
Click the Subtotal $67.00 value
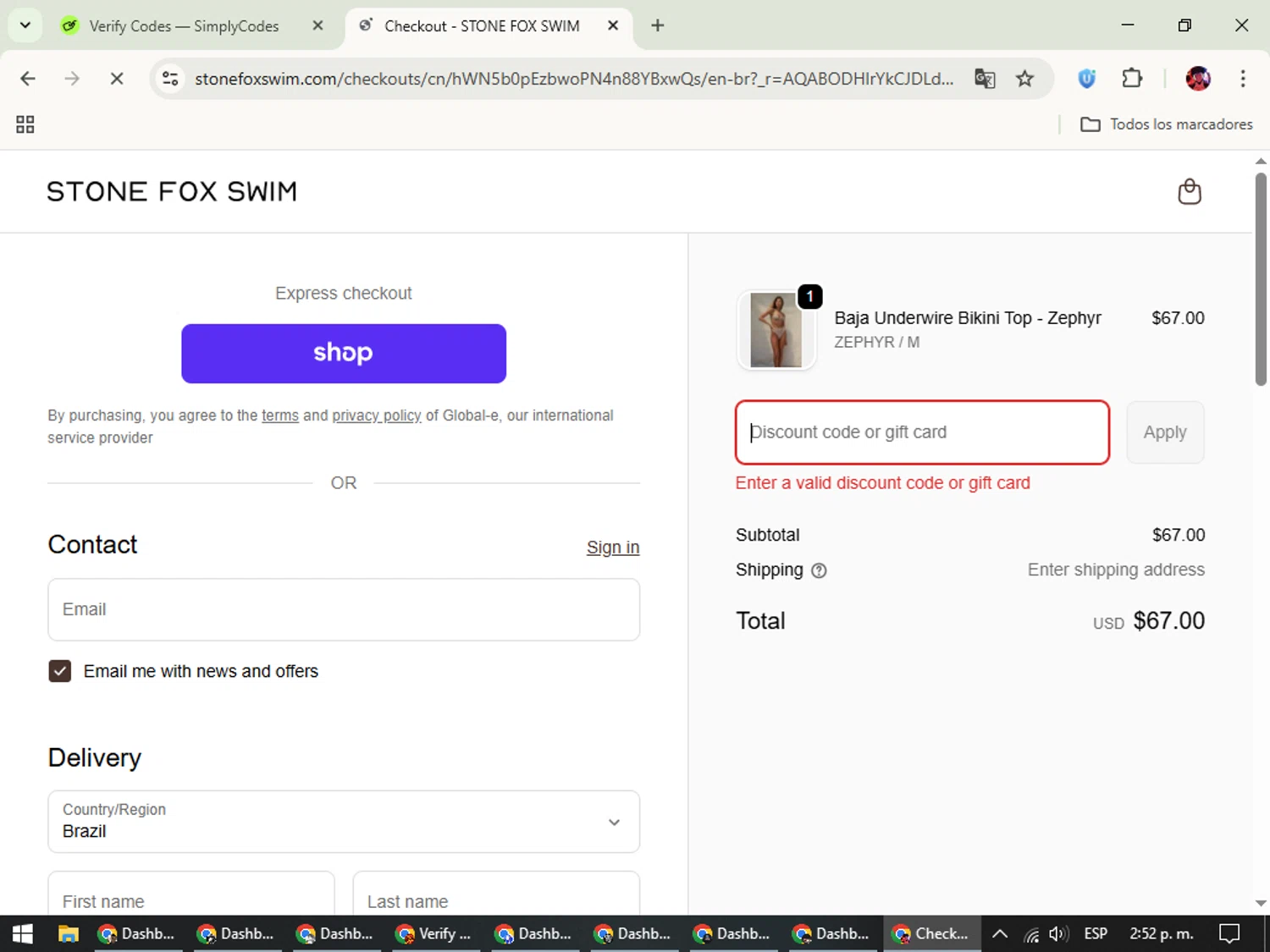(1179, 535)
